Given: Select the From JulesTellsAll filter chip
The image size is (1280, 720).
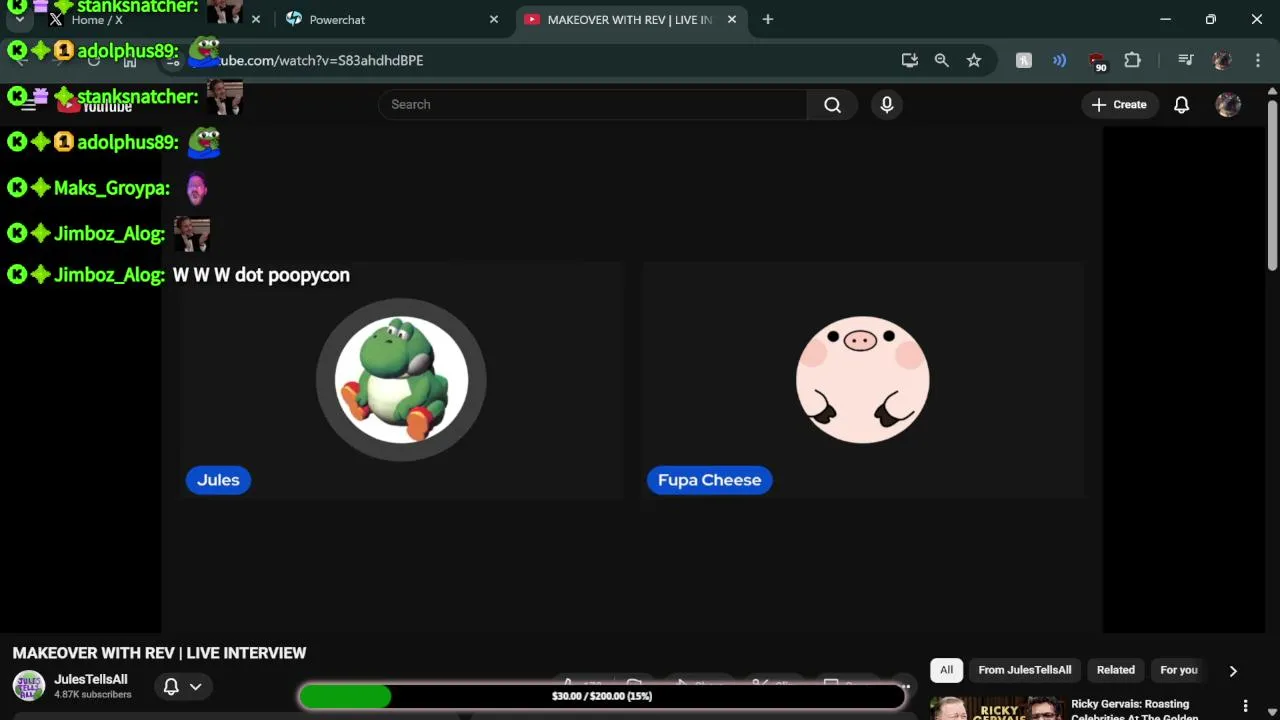Looking at the screenshot, I should coord(1024,670).
